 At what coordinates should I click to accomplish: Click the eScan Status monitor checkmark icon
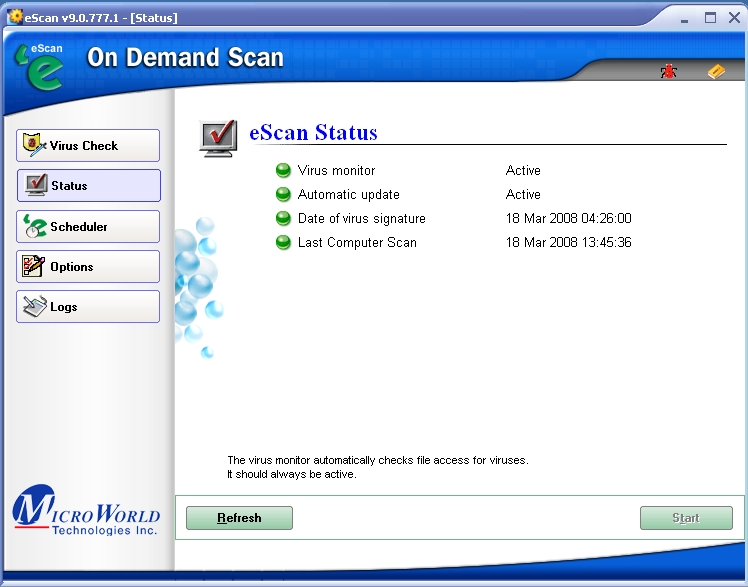218,137
